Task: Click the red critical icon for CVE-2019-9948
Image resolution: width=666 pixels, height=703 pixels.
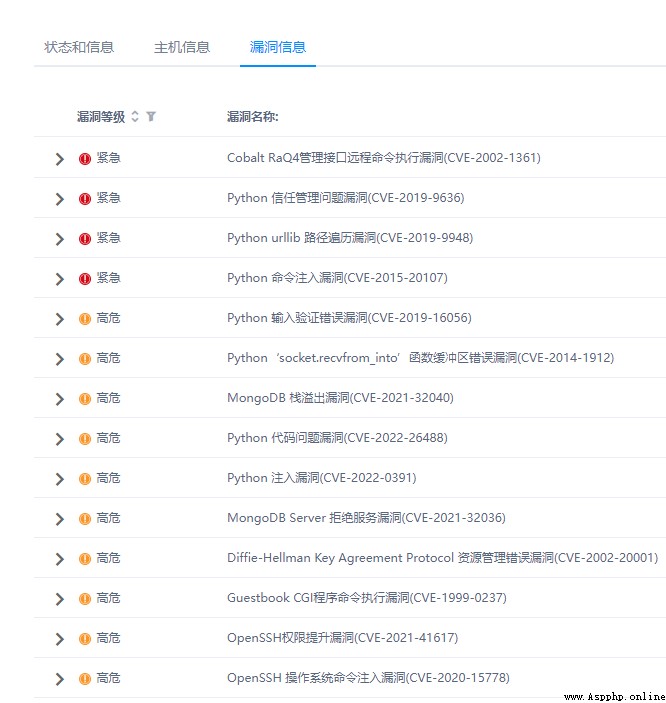Action: (85, 239)
